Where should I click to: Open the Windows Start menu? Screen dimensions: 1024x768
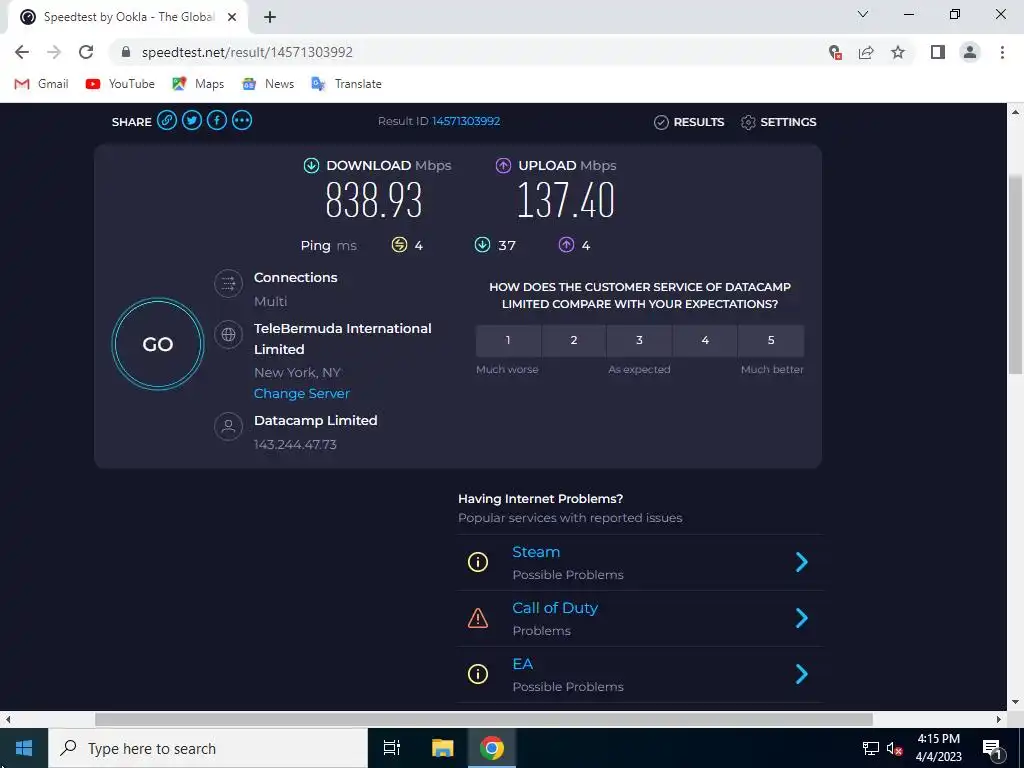[x=24, y=748]
